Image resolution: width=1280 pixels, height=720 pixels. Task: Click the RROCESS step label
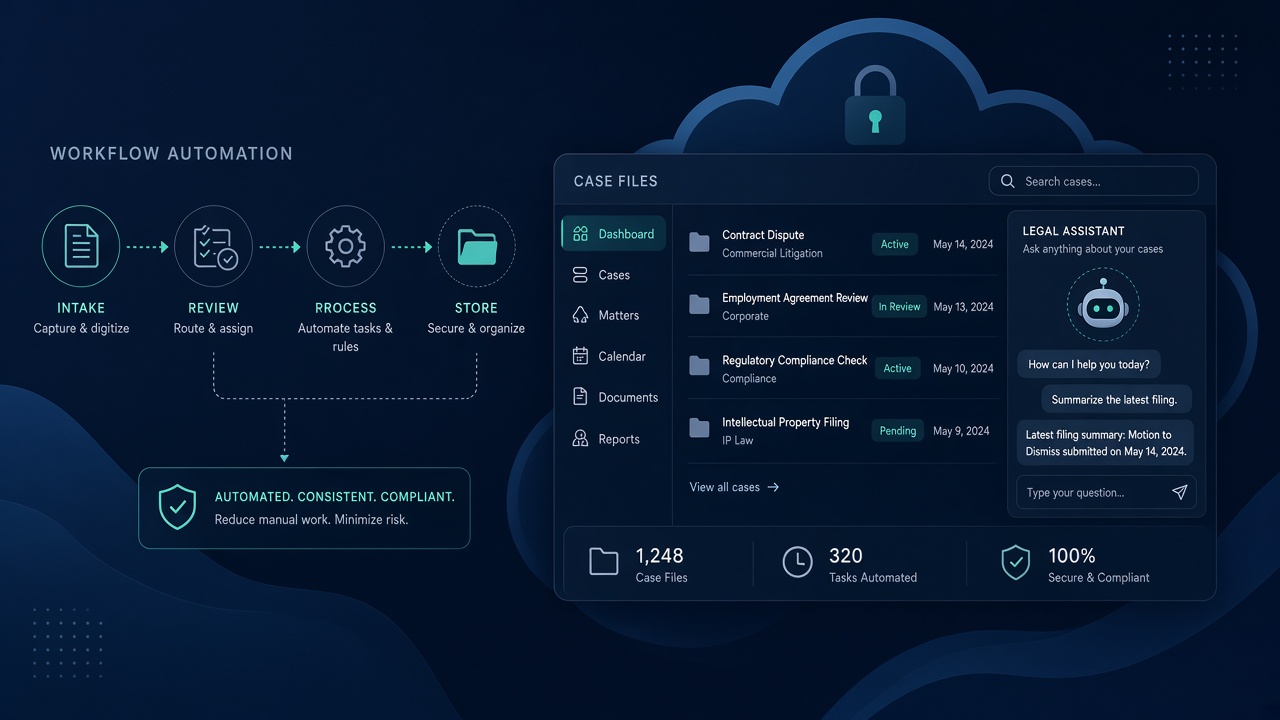(345, 308)
